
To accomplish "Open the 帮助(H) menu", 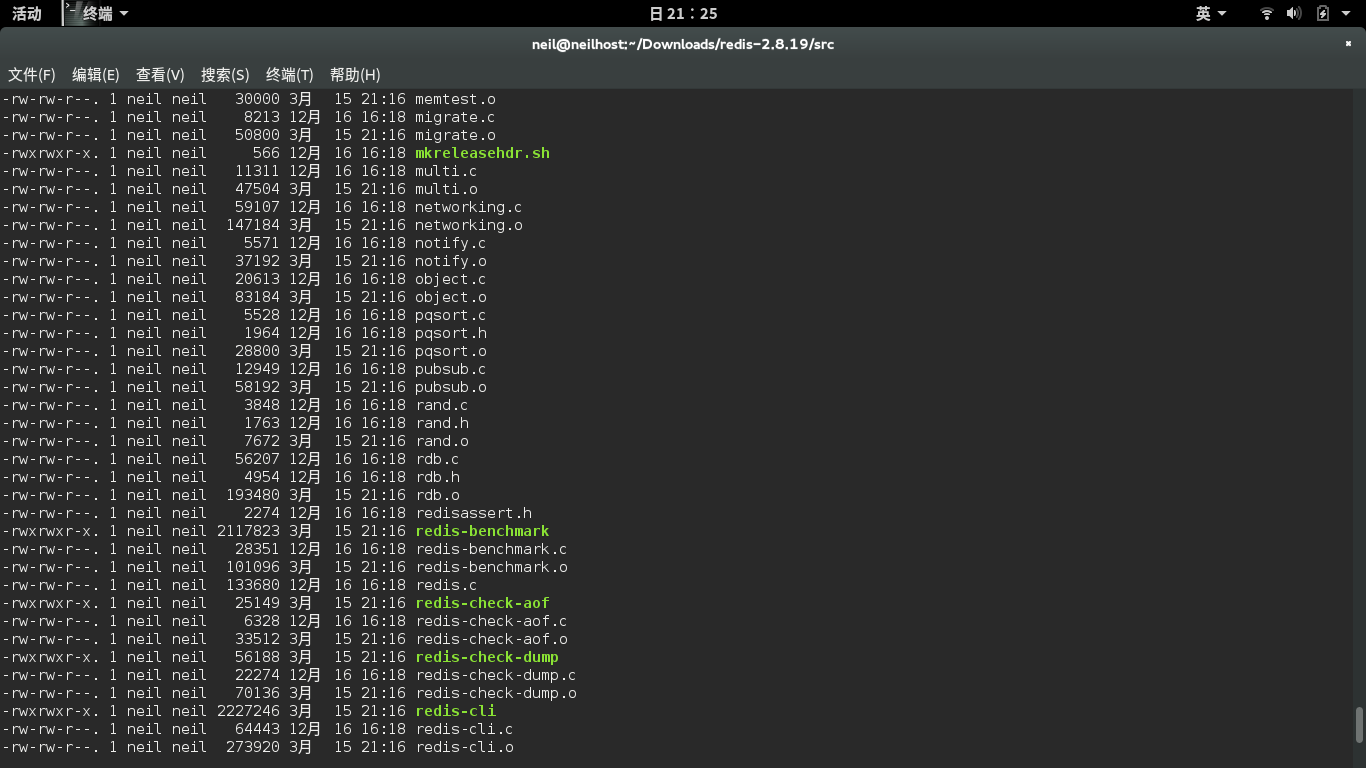I will point(355,75).
